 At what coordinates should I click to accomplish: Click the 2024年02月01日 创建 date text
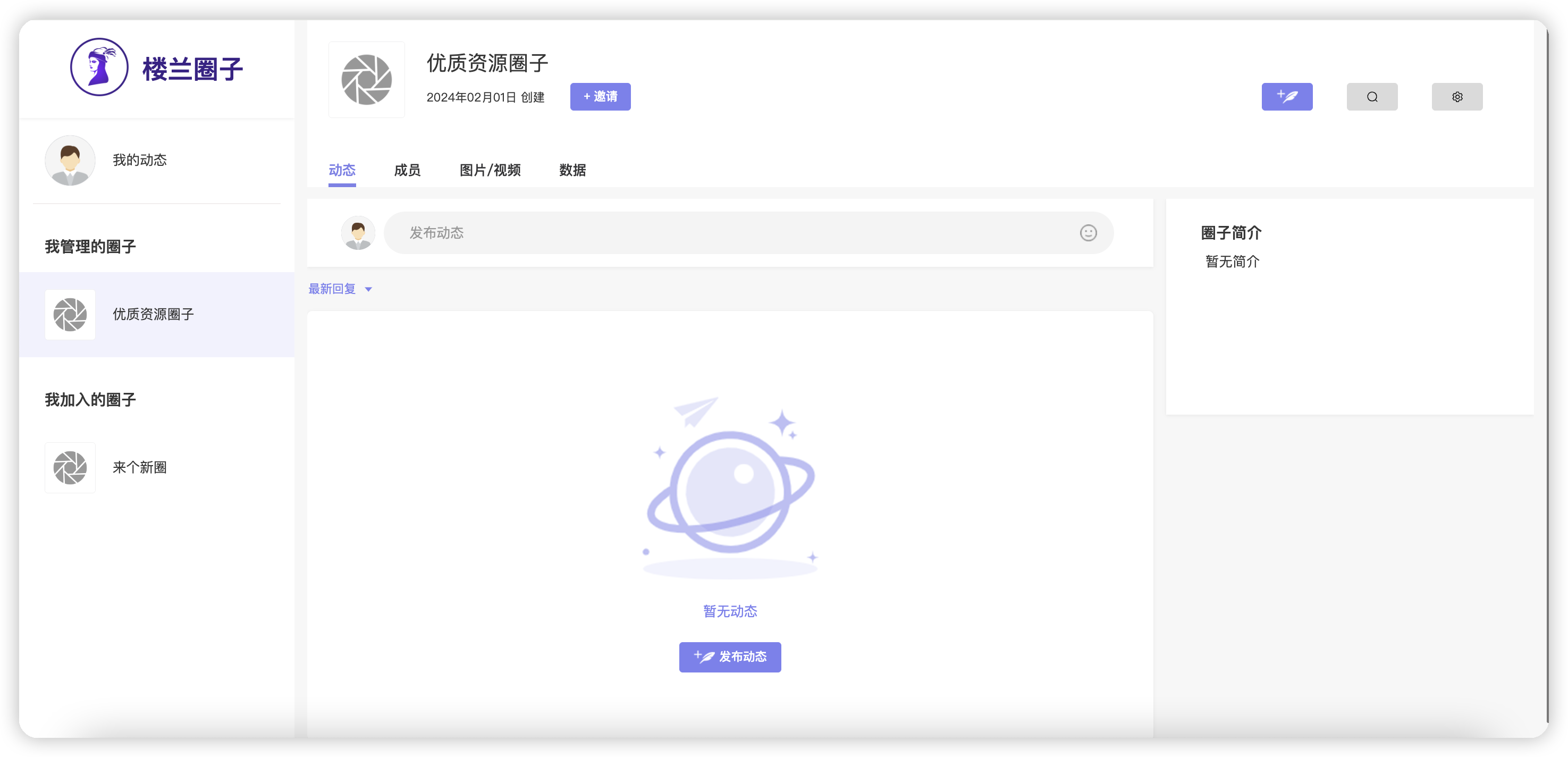pyautogui.click(x=485, y=97)
